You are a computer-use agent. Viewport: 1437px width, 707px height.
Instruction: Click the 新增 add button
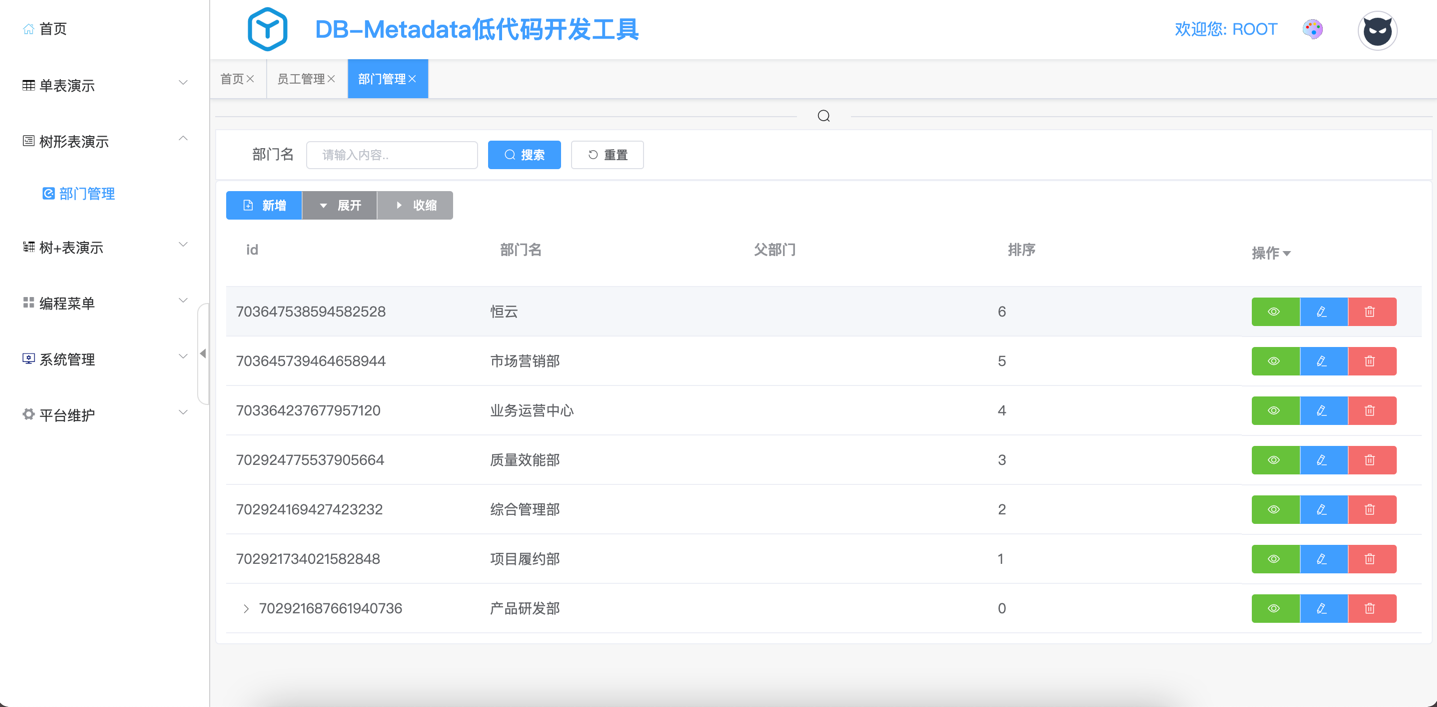264,205
